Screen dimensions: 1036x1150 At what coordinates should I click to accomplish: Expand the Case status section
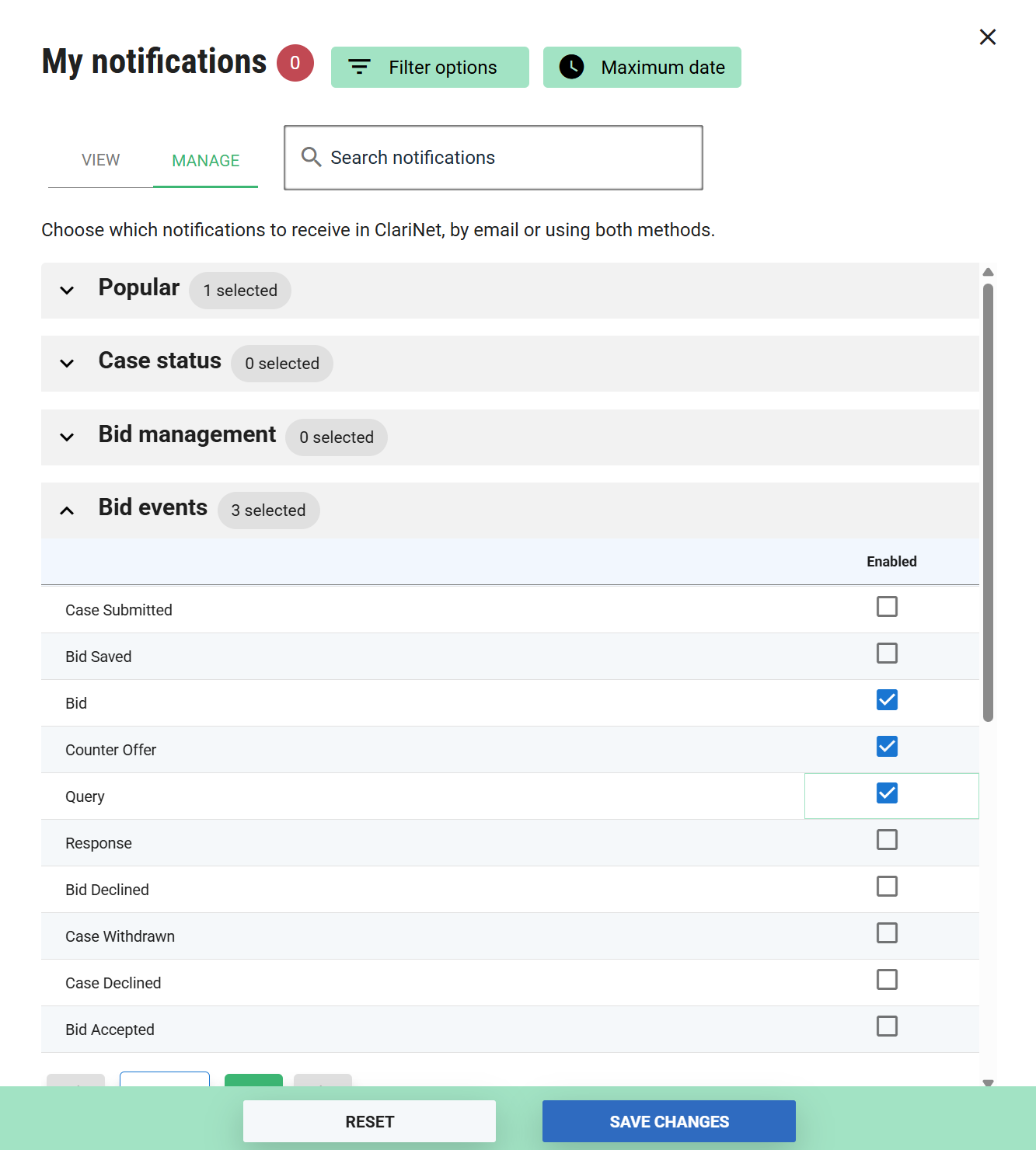click(x=68, y=364)
